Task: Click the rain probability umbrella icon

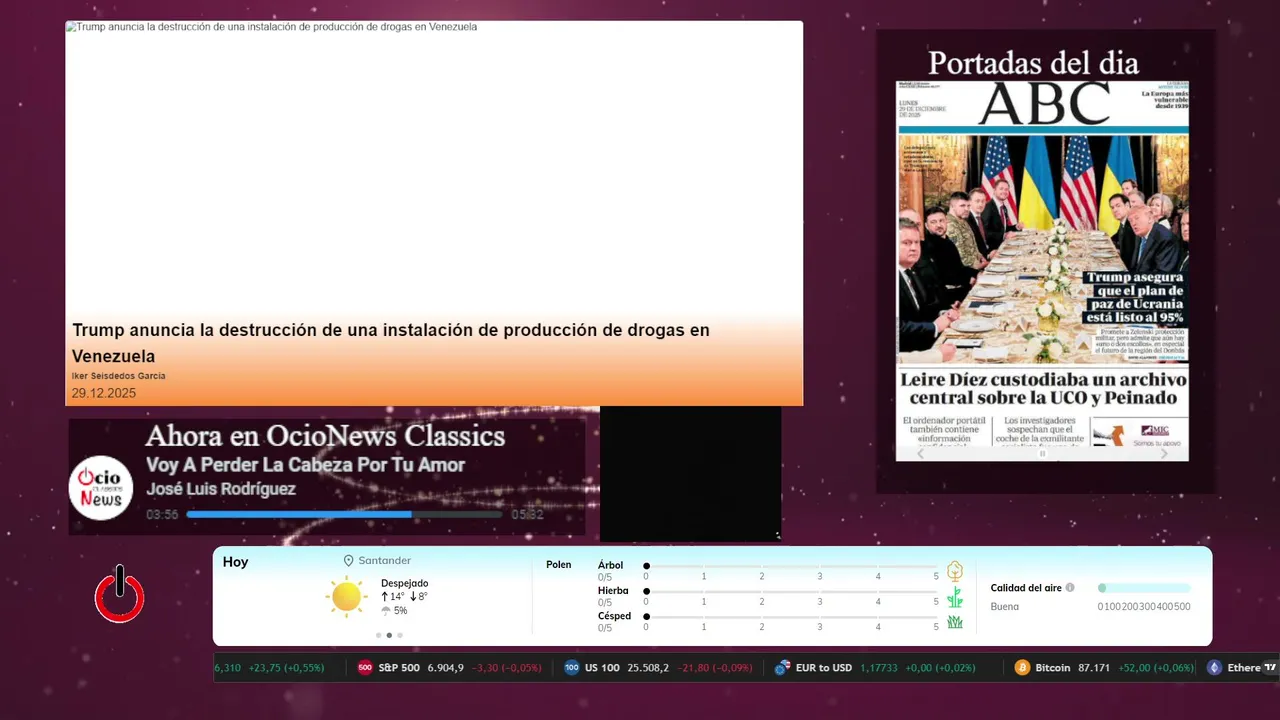Action: [386, 610]
